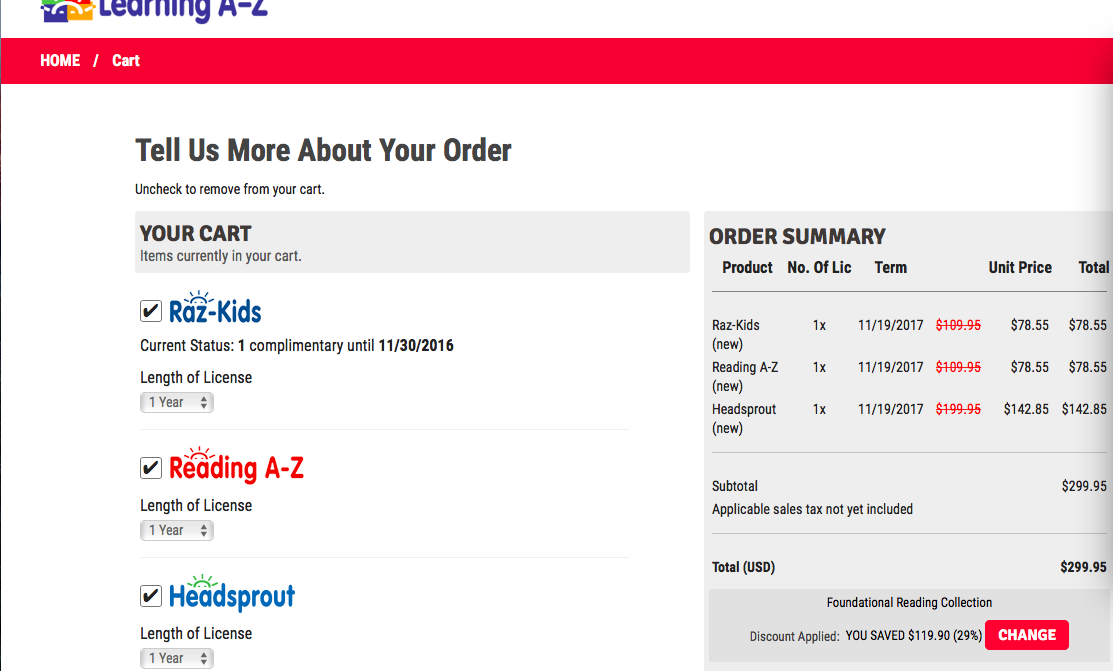
Task: Click the red CHANGE discount button
Action: click(x=1026, y=635)
